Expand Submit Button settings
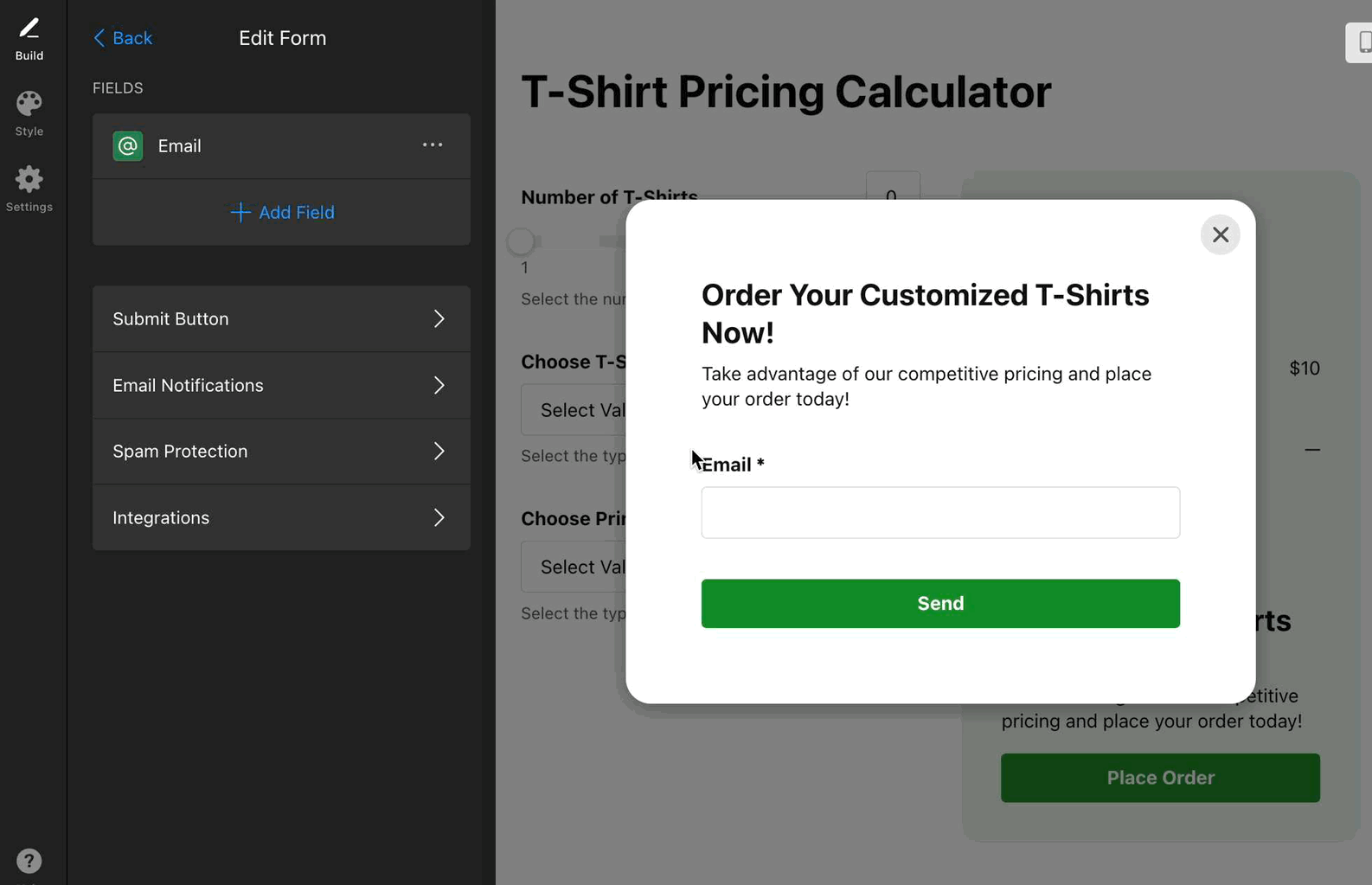 point(281,319)
